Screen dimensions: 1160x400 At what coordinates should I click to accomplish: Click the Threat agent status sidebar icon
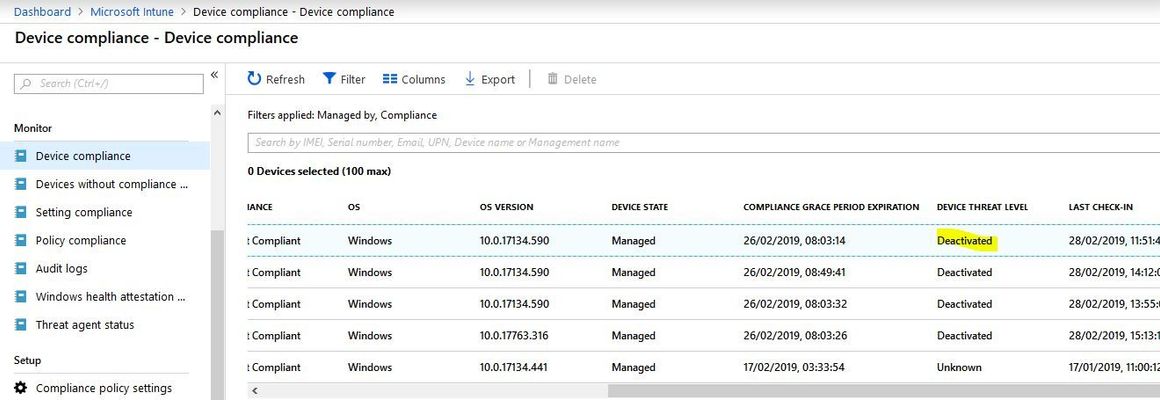(21, 325)
